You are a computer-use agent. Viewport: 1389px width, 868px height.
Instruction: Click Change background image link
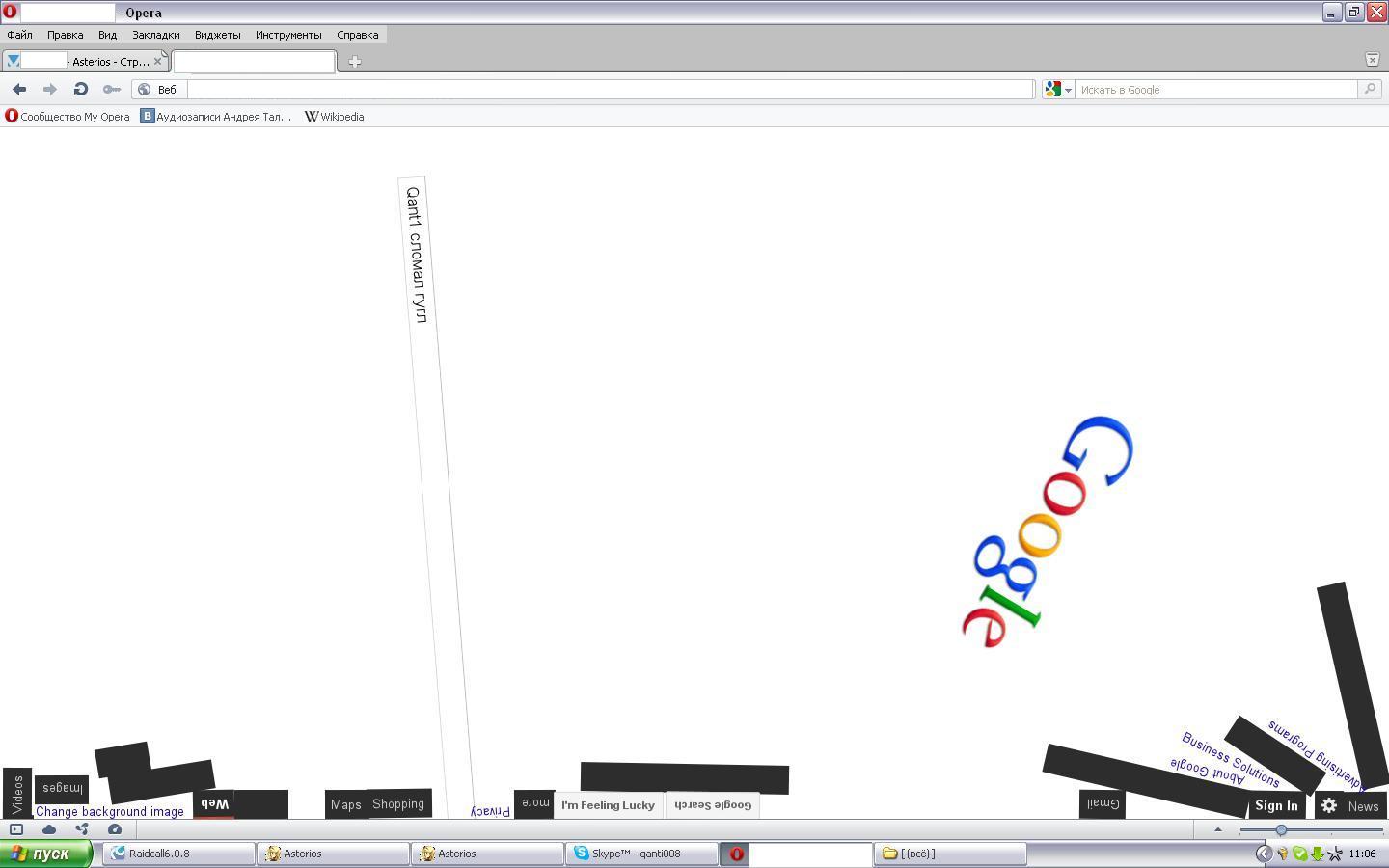coord(110,811)
